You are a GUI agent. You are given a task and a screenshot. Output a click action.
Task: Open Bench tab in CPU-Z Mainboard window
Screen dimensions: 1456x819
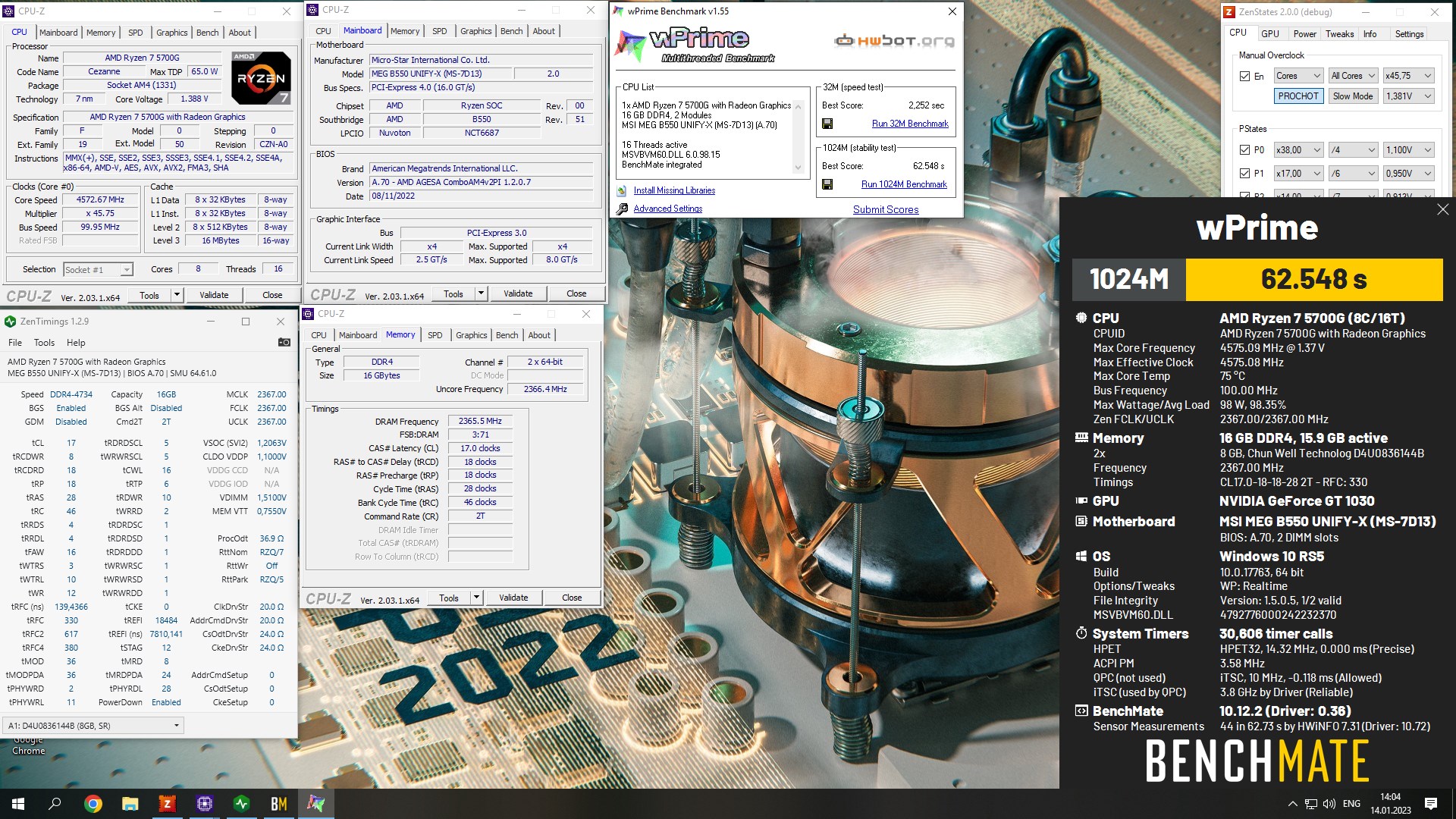click(x=511, y=31)
